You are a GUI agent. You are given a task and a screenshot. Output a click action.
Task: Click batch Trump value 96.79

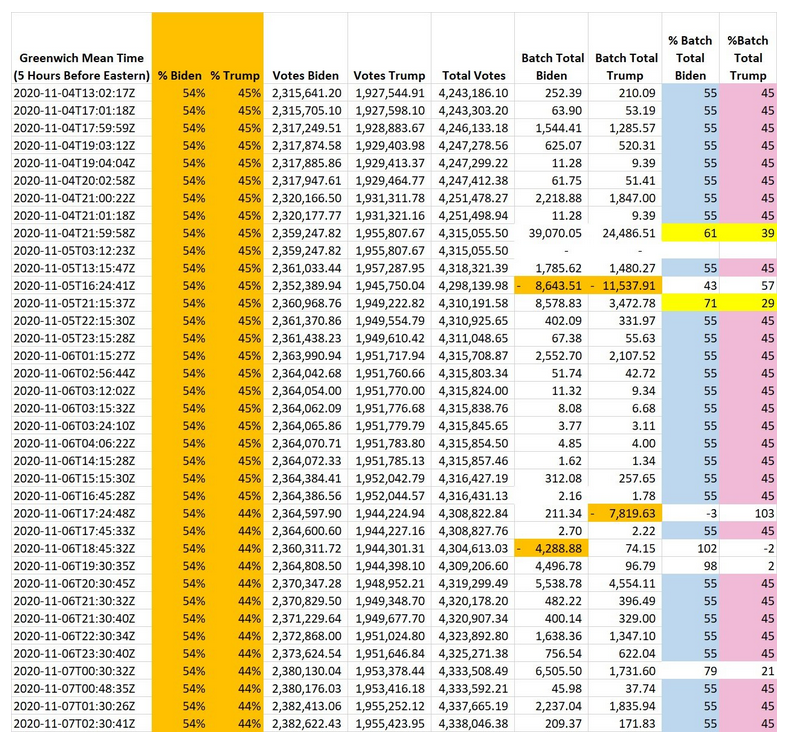[x=640, y=566]
